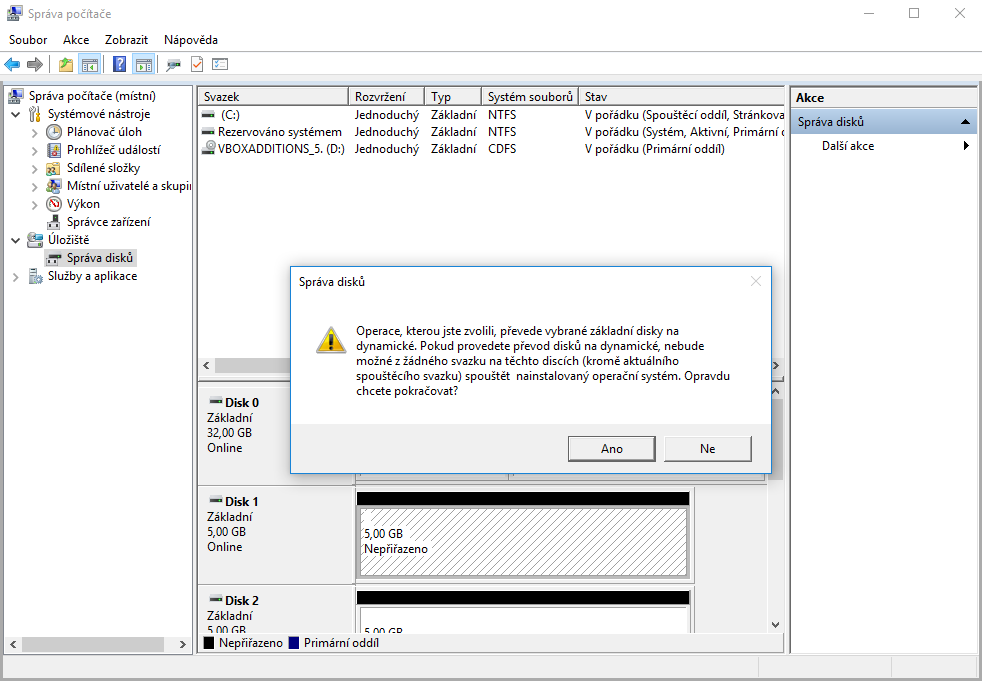The height and width of the screenshot is (681, 982).
Task: Click Ne to cancel disk conversion
Action: pyautogui.click(x=707, y=449)
